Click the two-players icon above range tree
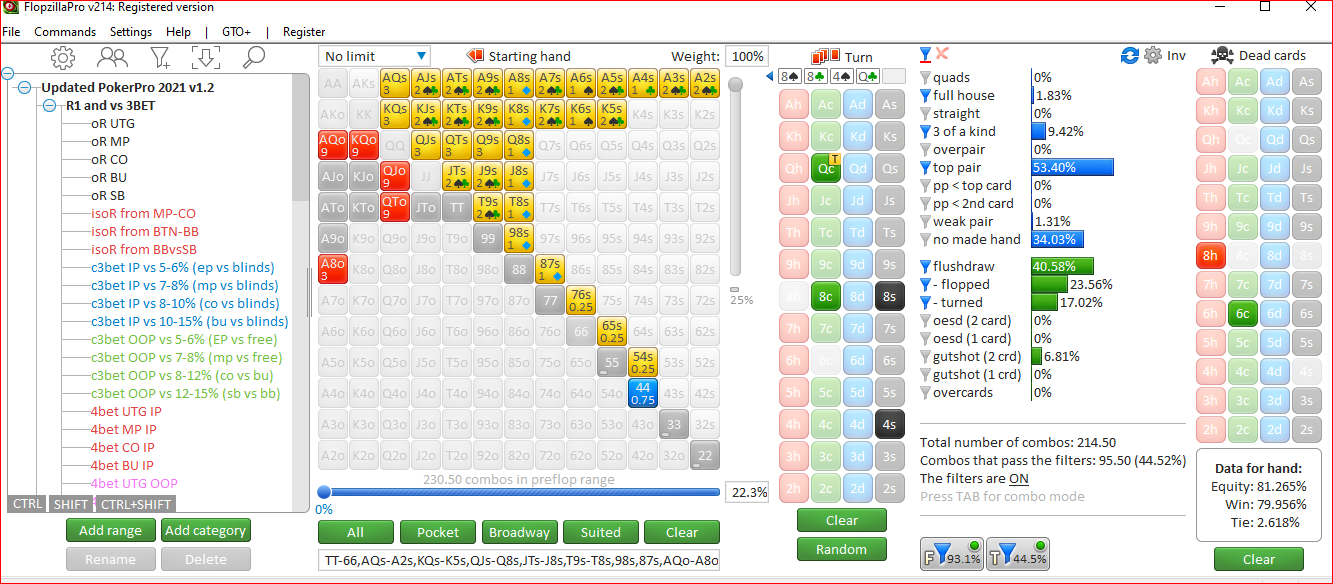 coord(112,57)
